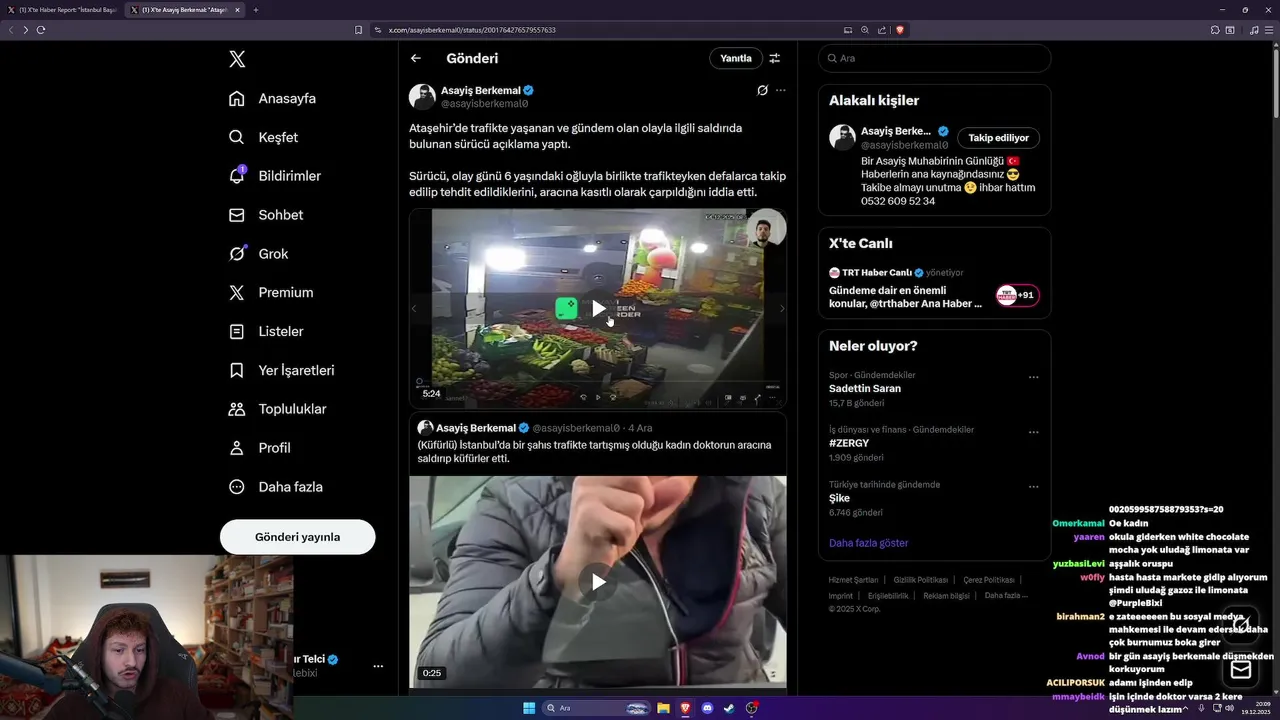Reload the page in the browser

point(41,30)
